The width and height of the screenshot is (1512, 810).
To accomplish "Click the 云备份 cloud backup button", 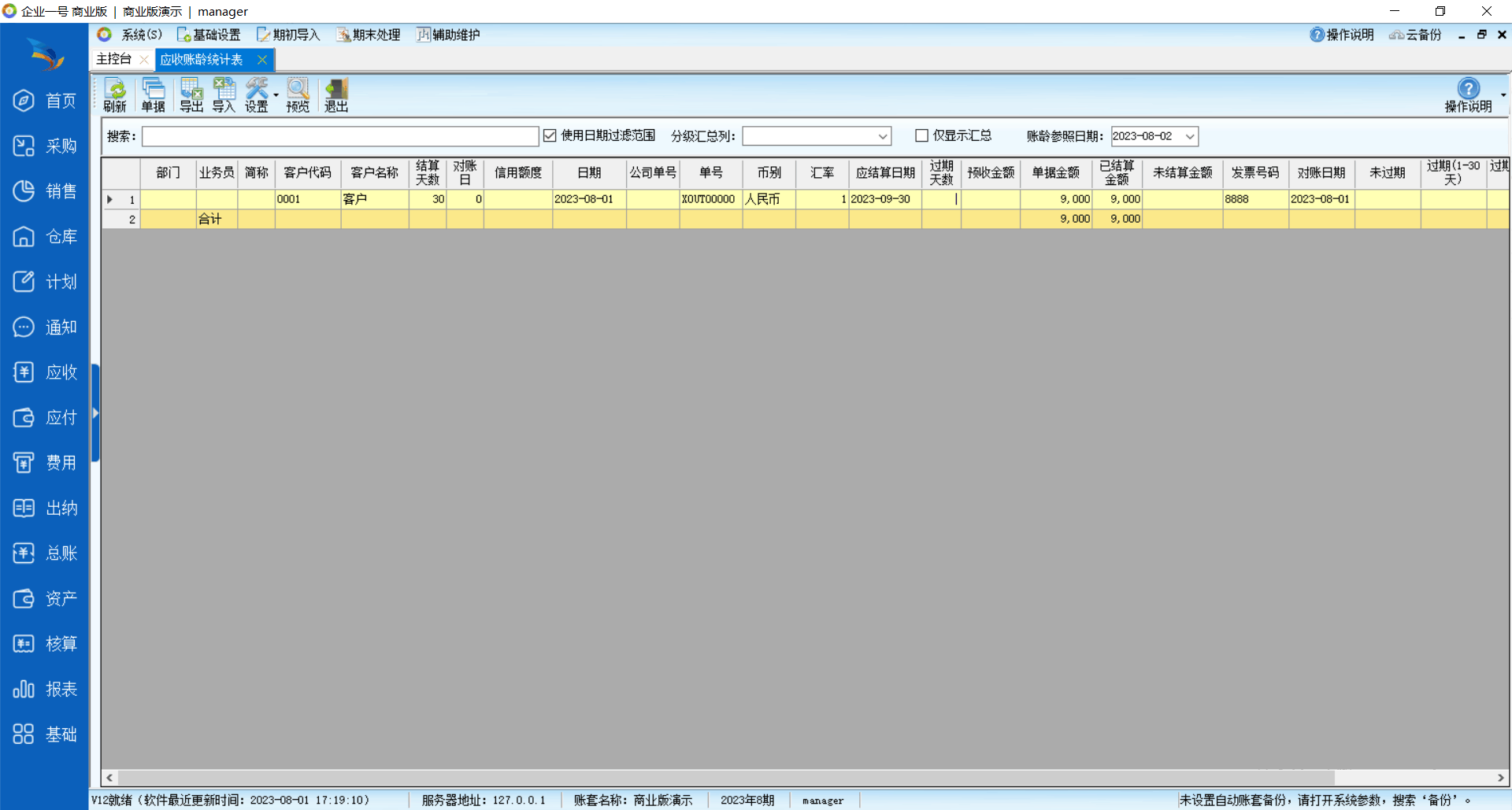I will [1416, 35].
